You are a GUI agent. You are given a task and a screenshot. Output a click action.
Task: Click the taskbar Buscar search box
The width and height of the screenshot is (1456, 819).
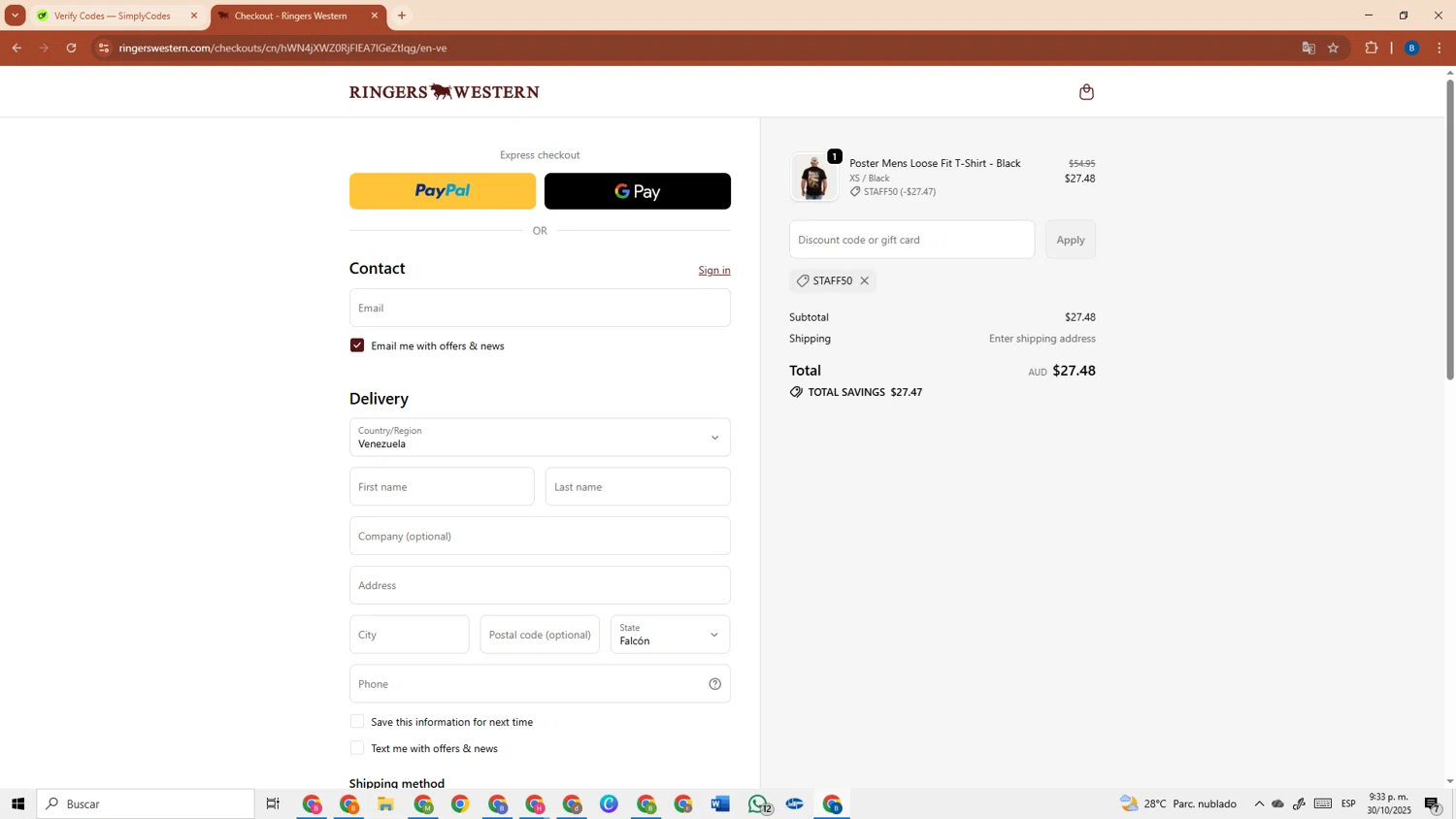click(x=146, y=803)
